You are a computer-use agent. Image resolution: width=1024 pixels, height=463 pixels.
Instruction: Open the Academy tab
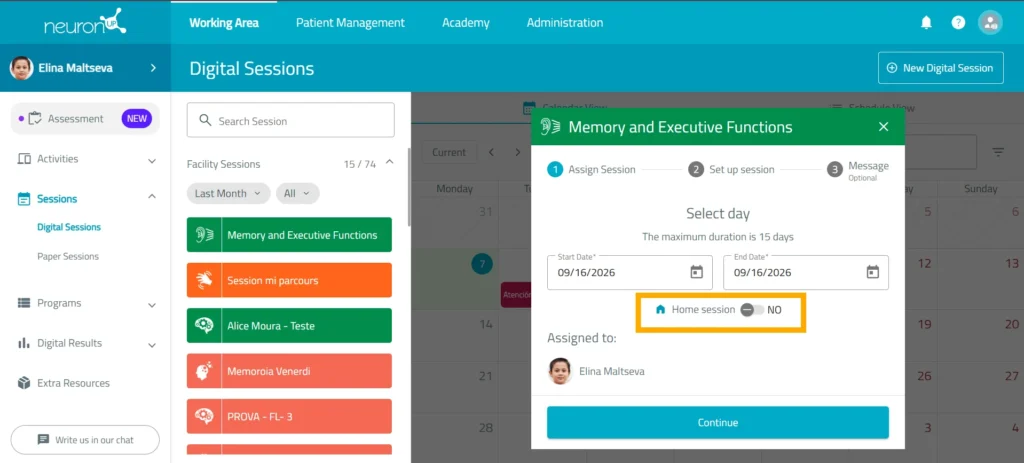[x=466, y=23]
